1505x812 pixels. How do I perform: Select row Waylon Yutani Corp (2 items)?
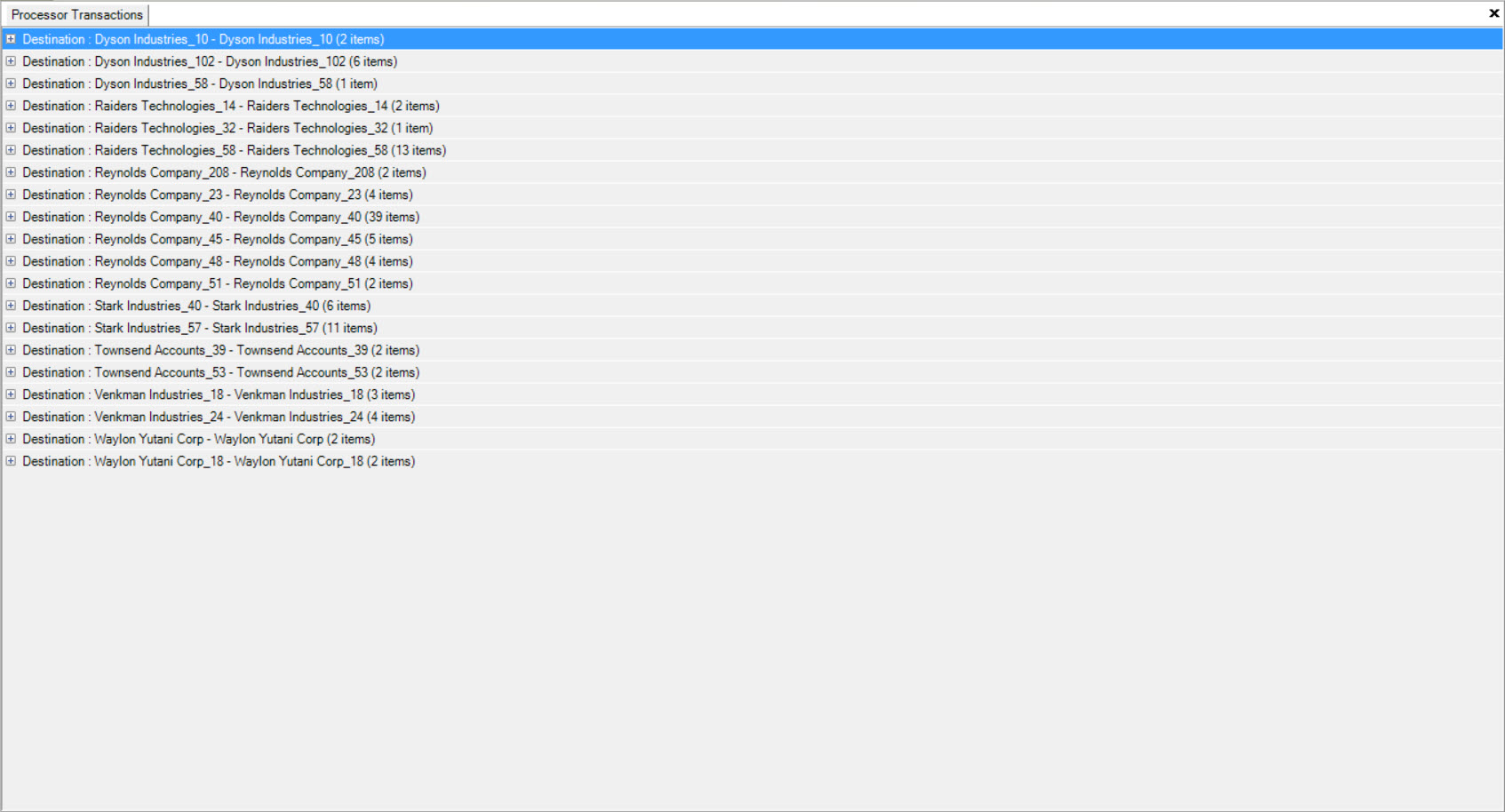[x=752, y=439]
